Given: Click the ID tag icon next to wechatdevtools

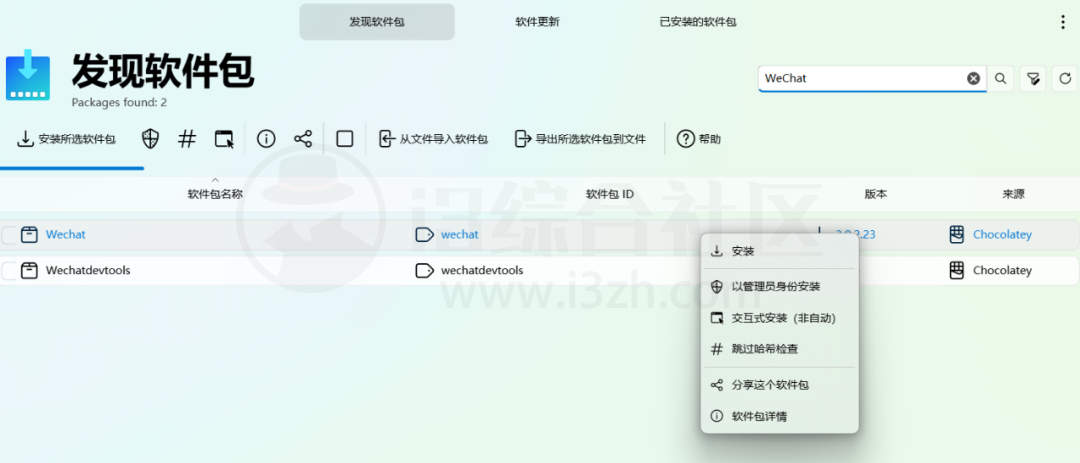Looking at the screenshot, I should 424,271.
